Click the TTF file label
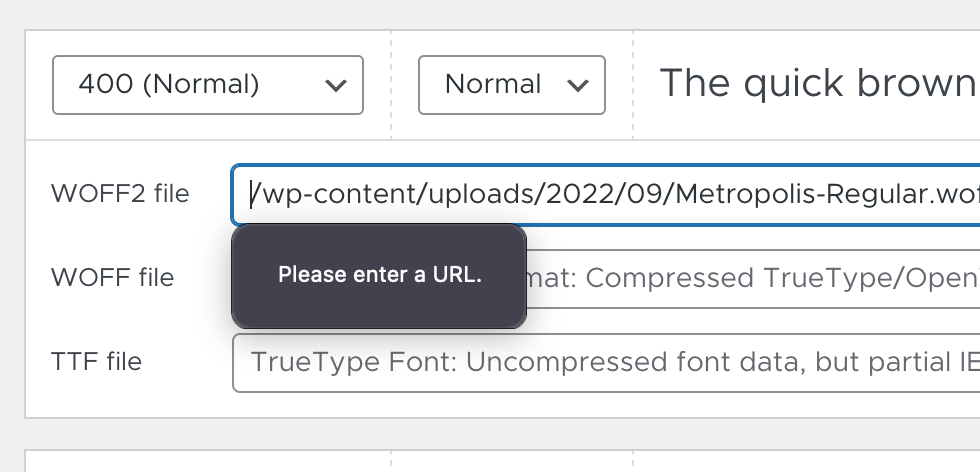Image resolution: width=980 pixels, height=472 pixels. pos(96,361)
